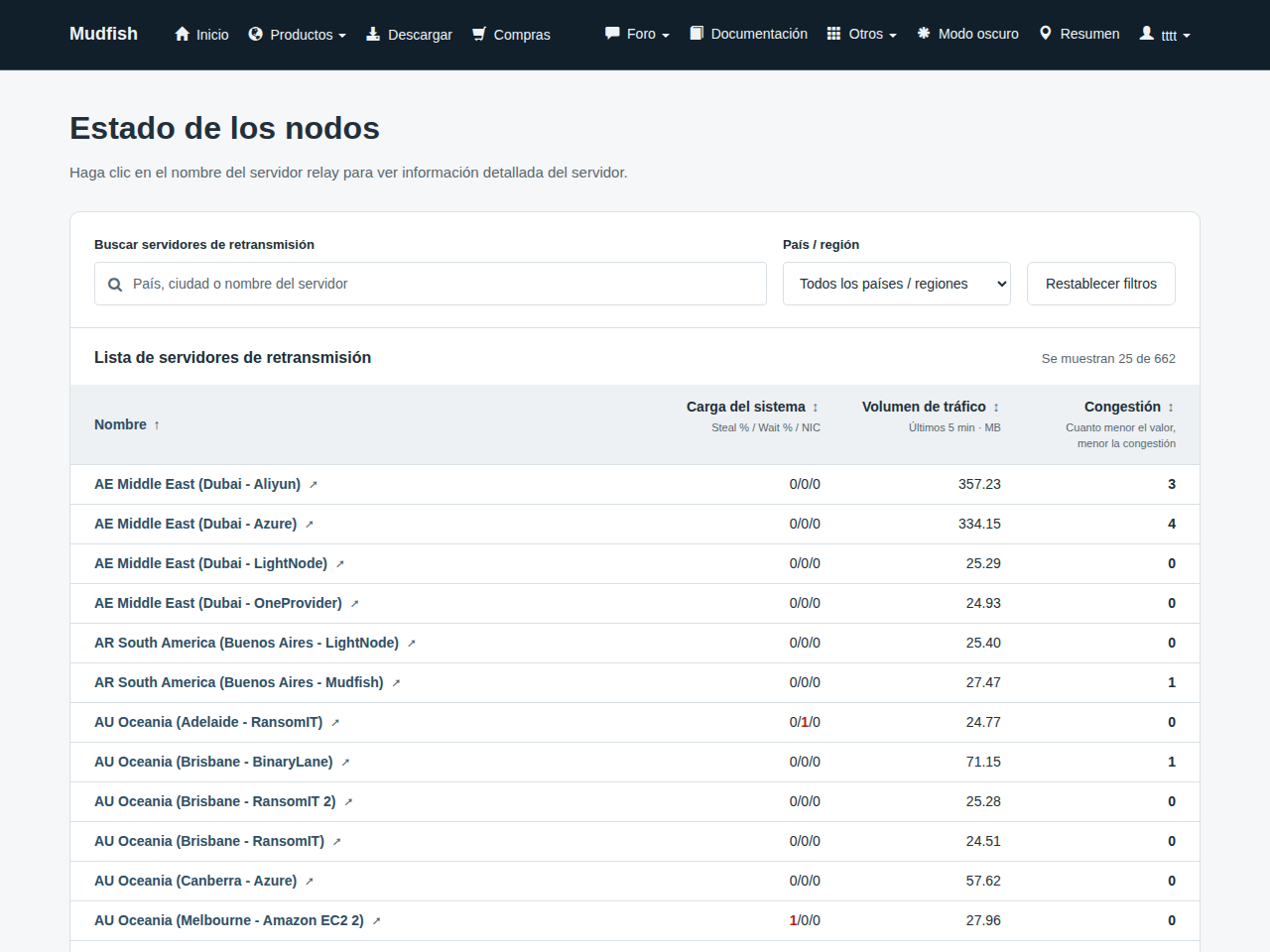The width and height of the screenshot is (1270, 952).
Task: Click the speech bubble icon beside Foro
Action: 612,33
